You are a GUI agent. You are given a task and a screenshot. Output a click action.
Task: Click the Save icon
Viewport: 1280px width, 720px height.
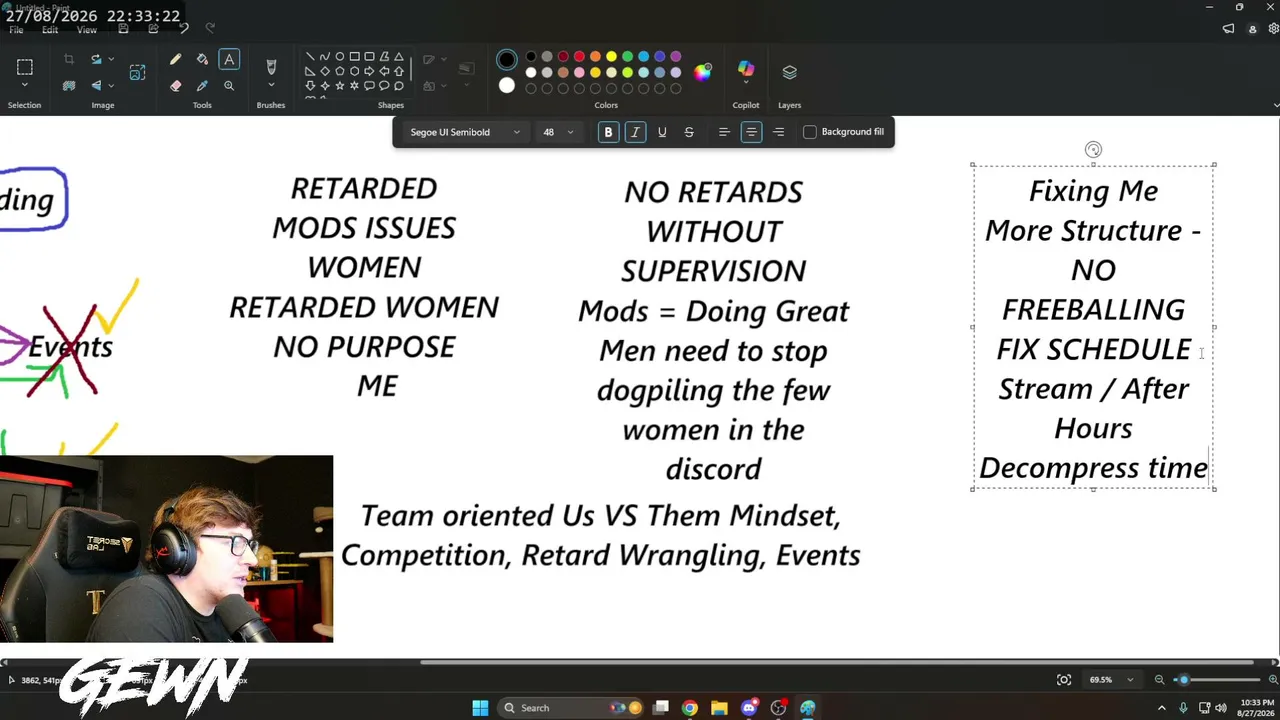(123, 28)
